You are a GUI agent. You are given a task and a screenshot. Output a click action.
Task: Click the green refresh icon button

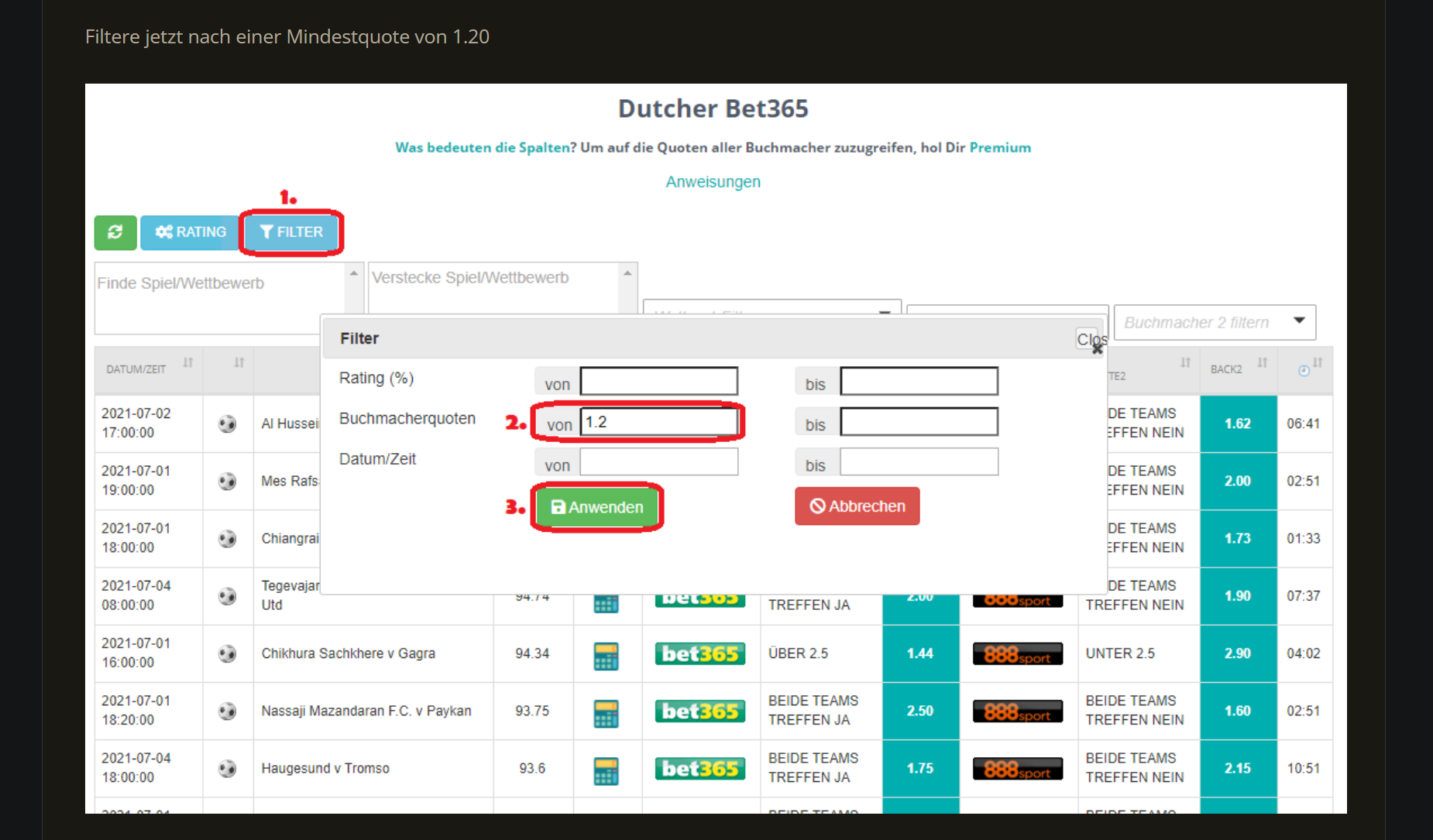[x=115, y=232]
